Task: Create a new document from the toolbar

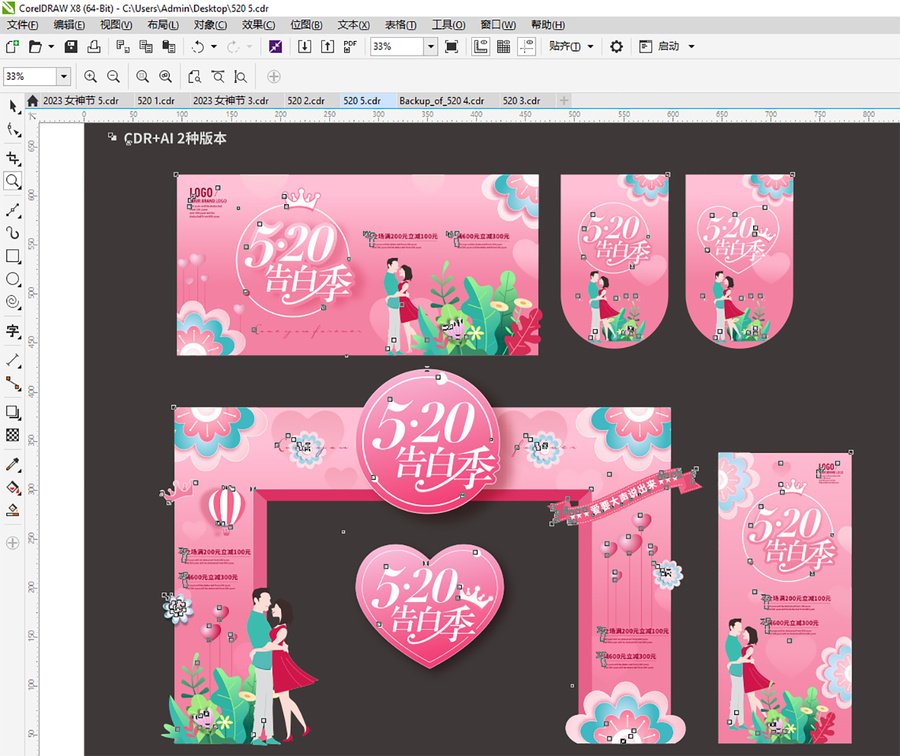Action: point(12,46)
